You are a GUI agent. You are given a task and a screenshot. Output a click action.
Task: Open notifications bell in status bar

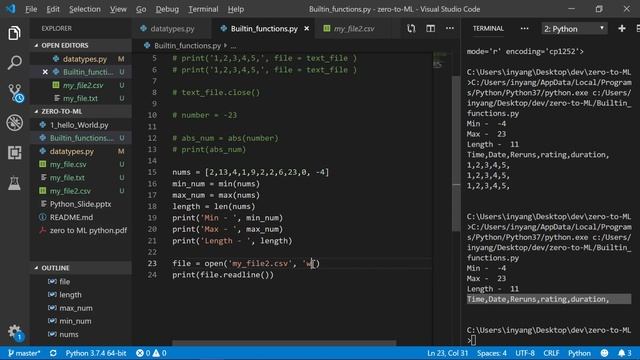[x=624, y=353]
